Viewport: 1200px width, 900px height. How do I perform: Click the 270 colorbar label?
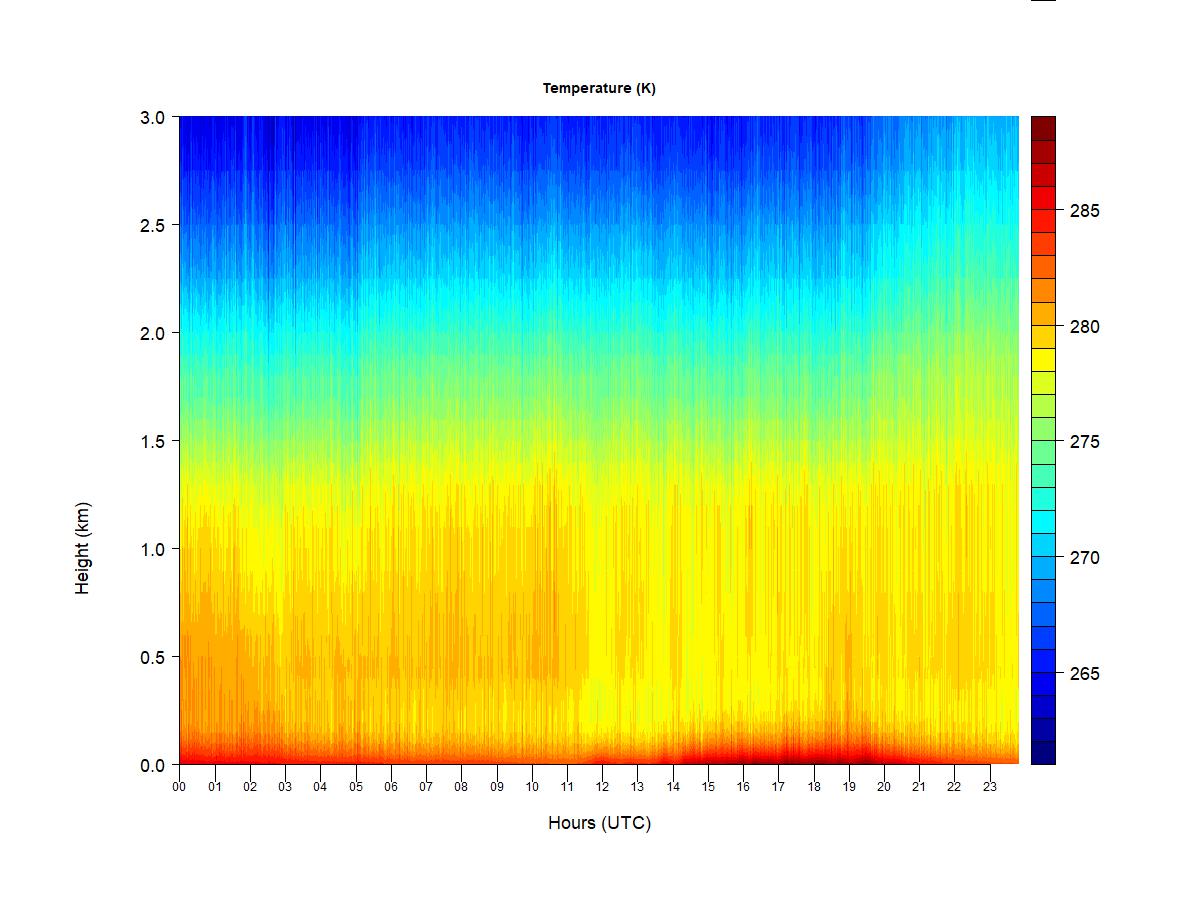pyautogui.click(x=1085, y=558)
